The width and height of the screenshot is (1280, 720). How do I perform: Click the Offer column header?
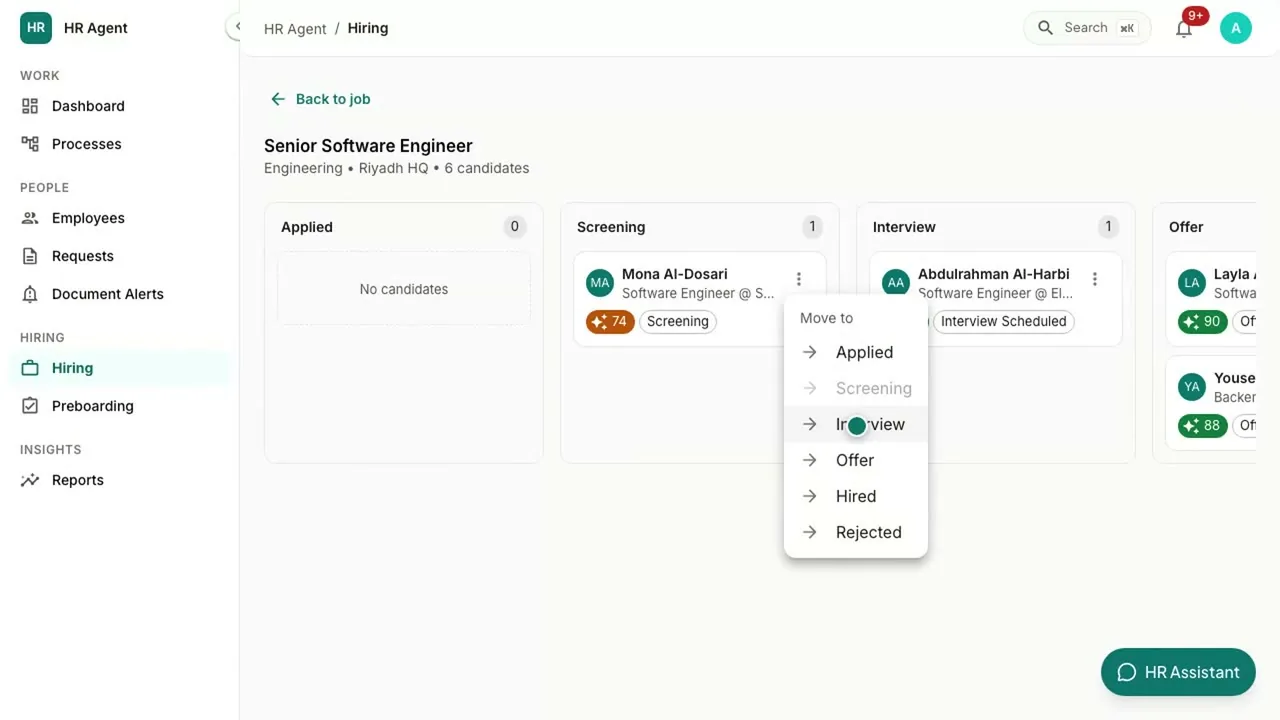(1186, 227)
